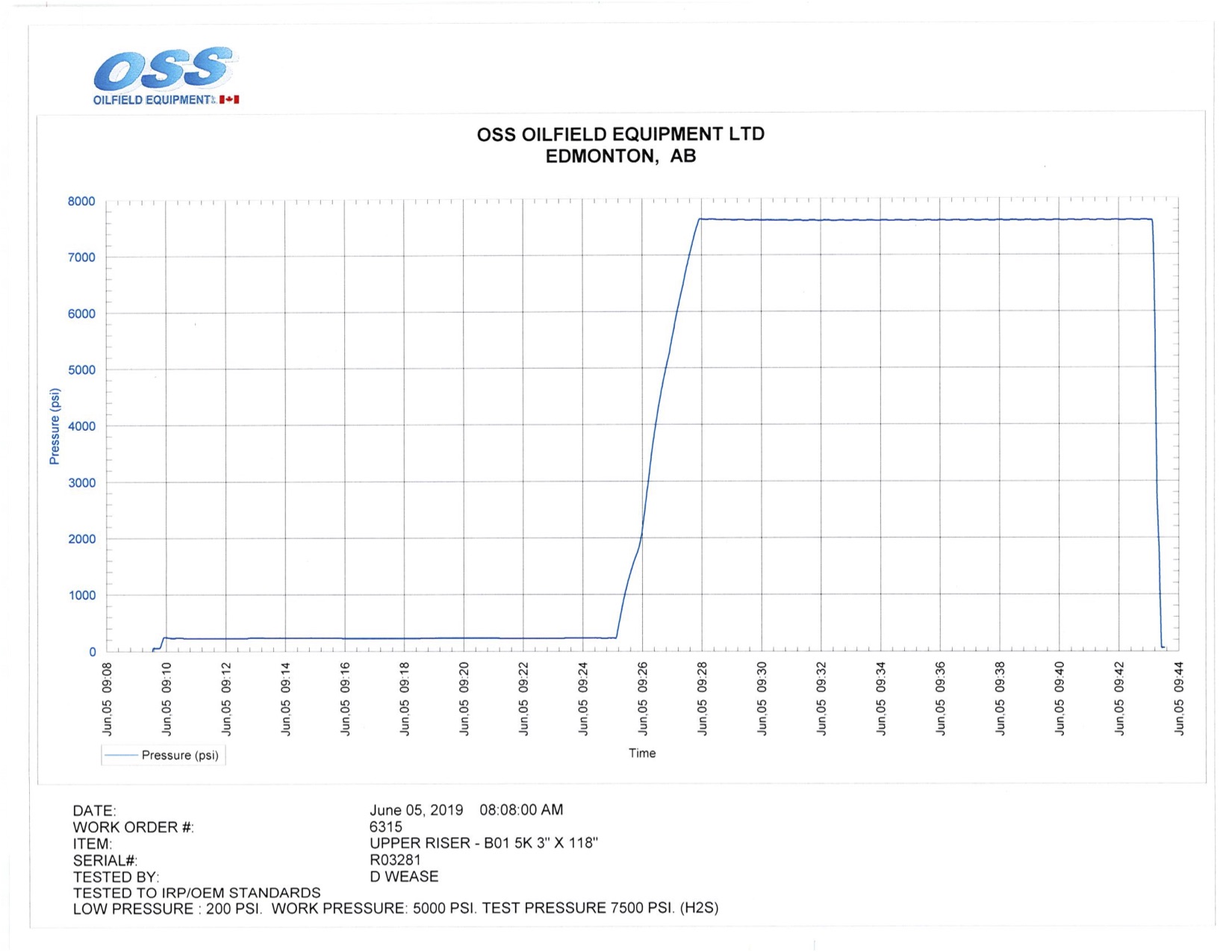Click the 'Jun,05 09:42' time label
Image resolution: width=1232 pixels, height=952 pixels.
point(1119,699)
